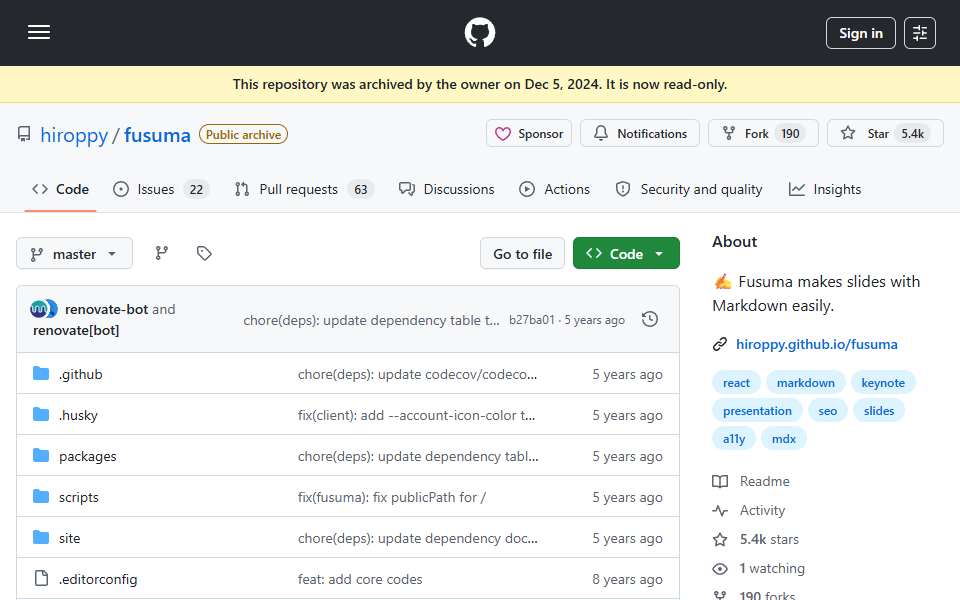Open appearance settings sliders icon
This screenshot has width=960, height=600.
tap(920, 33)
